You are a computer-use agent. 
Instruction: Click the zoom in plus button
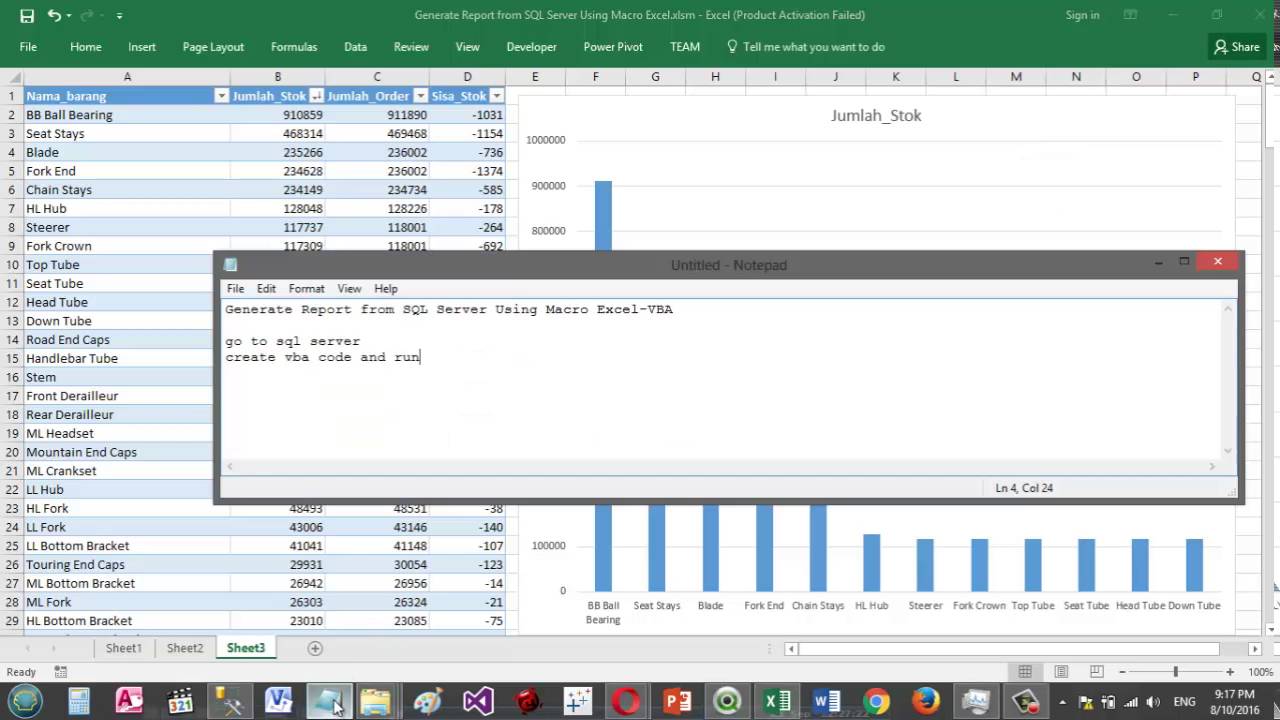pyautogui.click(x=1230, y=672)
